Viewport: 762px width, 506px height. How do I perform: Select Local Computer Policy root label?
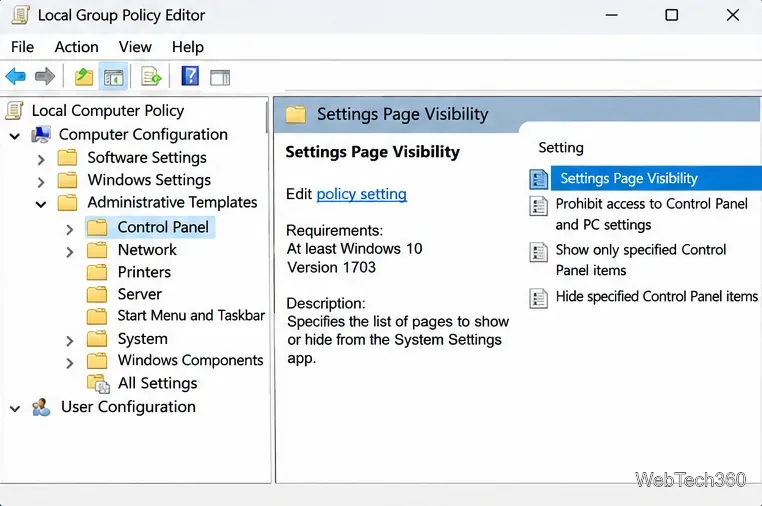pyautogui.click(x=107, y=111)
